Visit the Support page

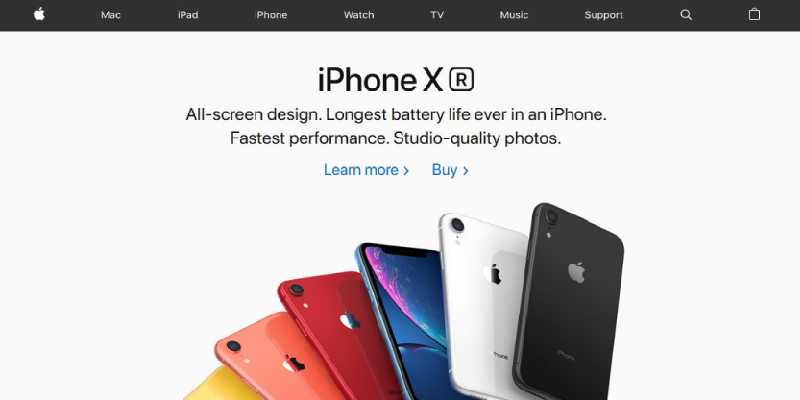point(604,15)
